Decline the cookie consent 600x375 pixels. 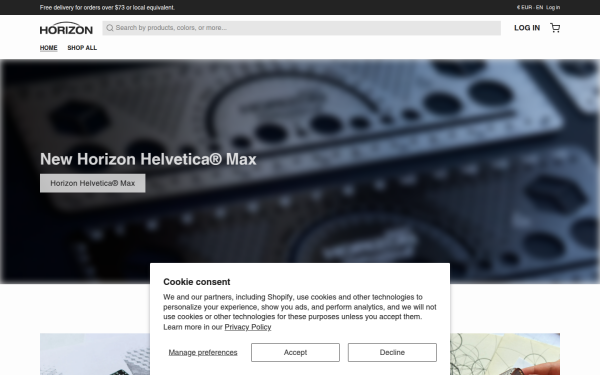click(392, 352)
